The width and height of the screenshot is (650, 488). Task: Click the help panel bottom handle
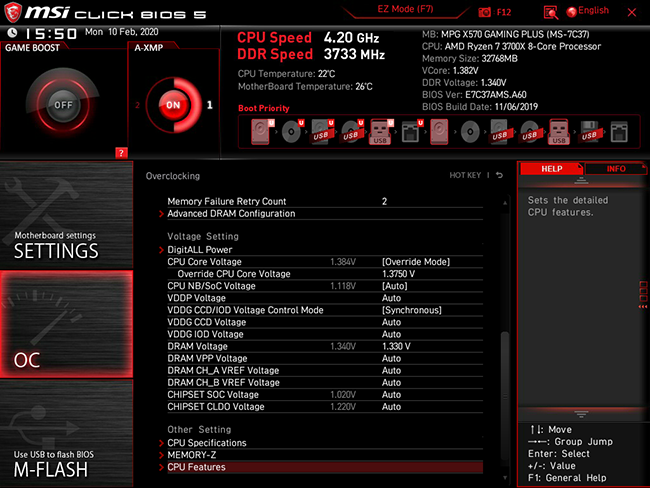point(581,414)
